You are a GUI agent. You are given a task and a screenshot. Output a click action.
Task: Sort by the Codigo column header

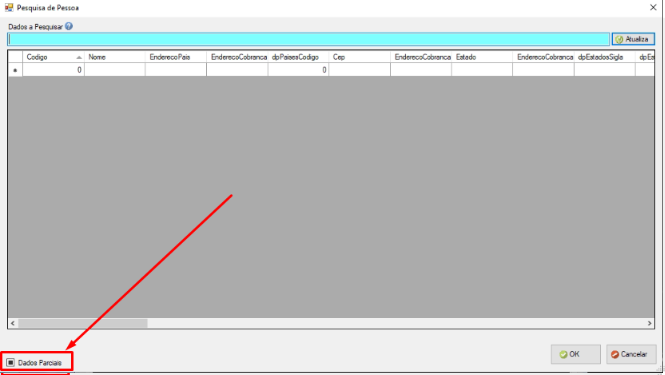[53, 57]
